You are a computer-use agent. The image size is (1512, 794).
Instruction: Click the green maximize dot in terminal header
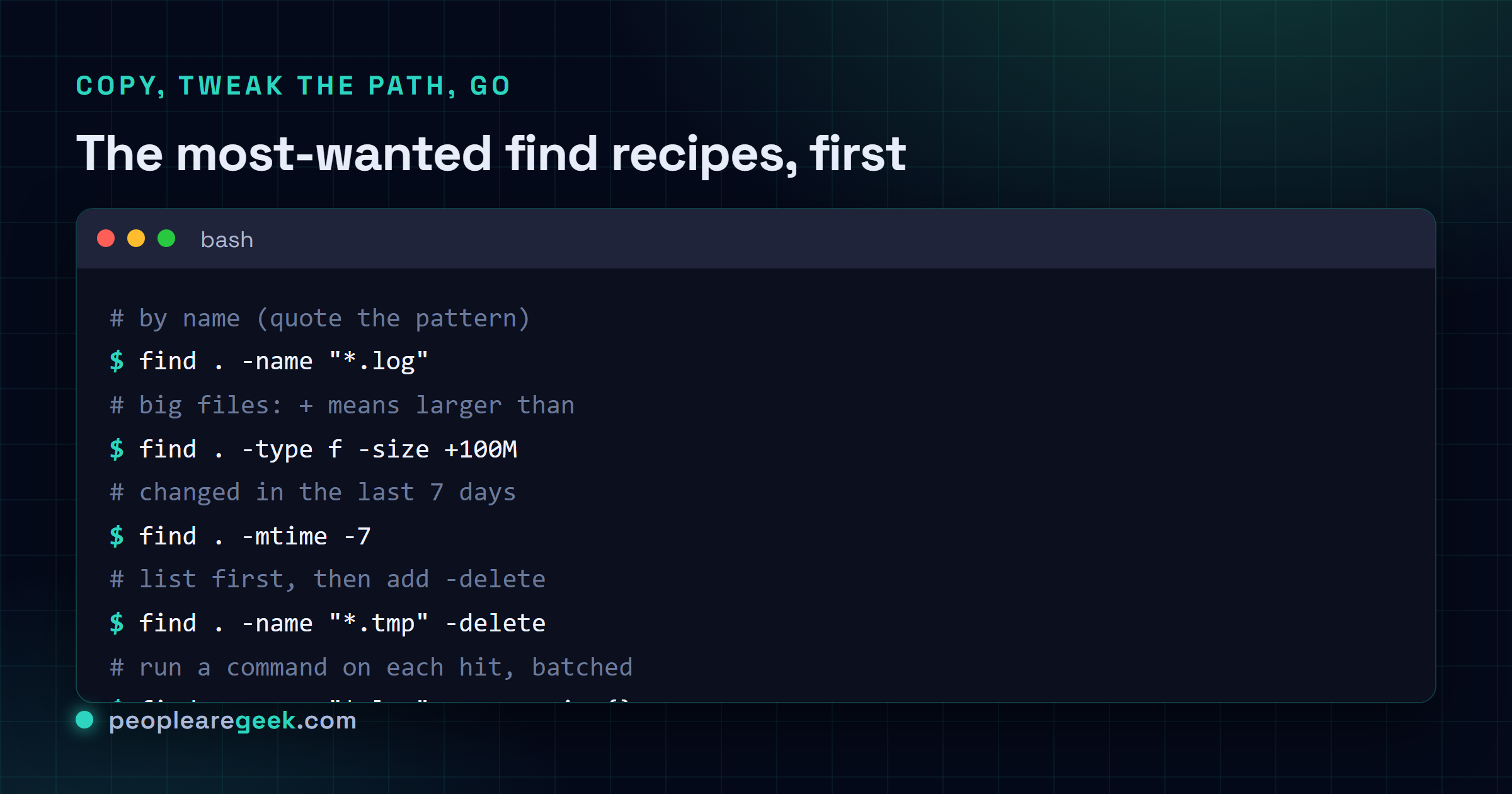pos(166,239)
